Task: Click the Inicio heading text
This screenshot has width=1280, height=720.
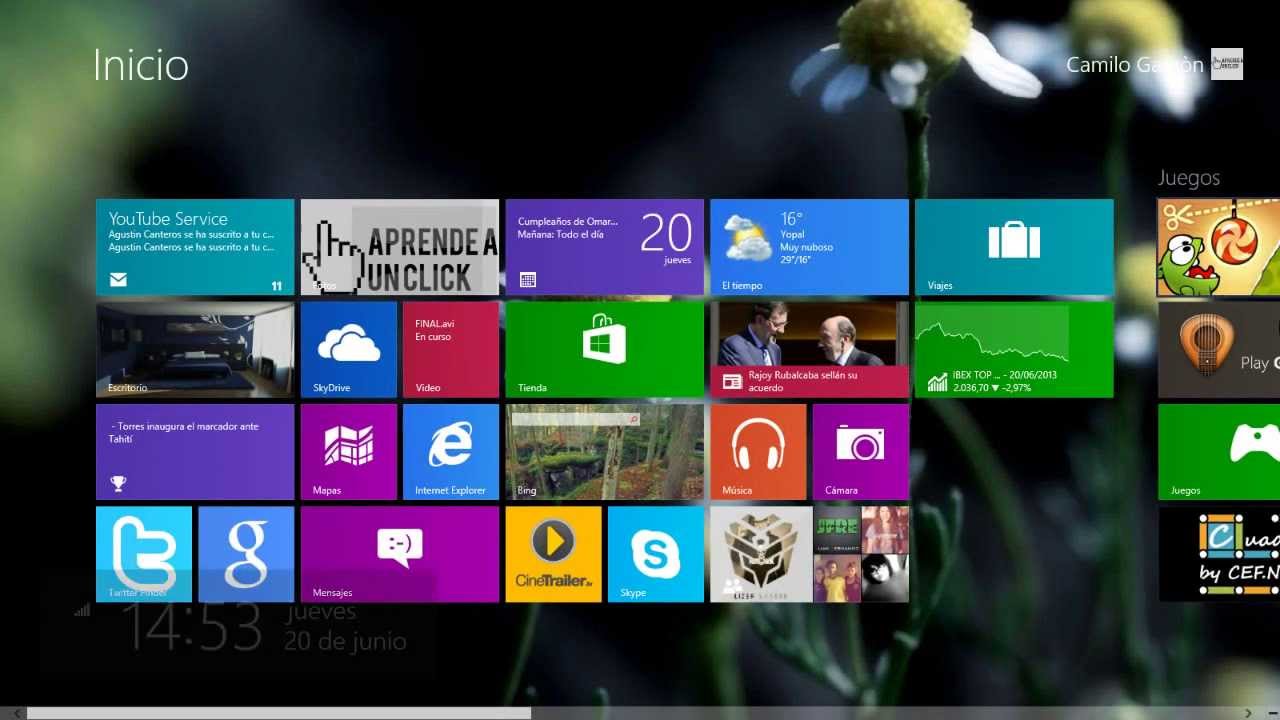Action: 141,65
